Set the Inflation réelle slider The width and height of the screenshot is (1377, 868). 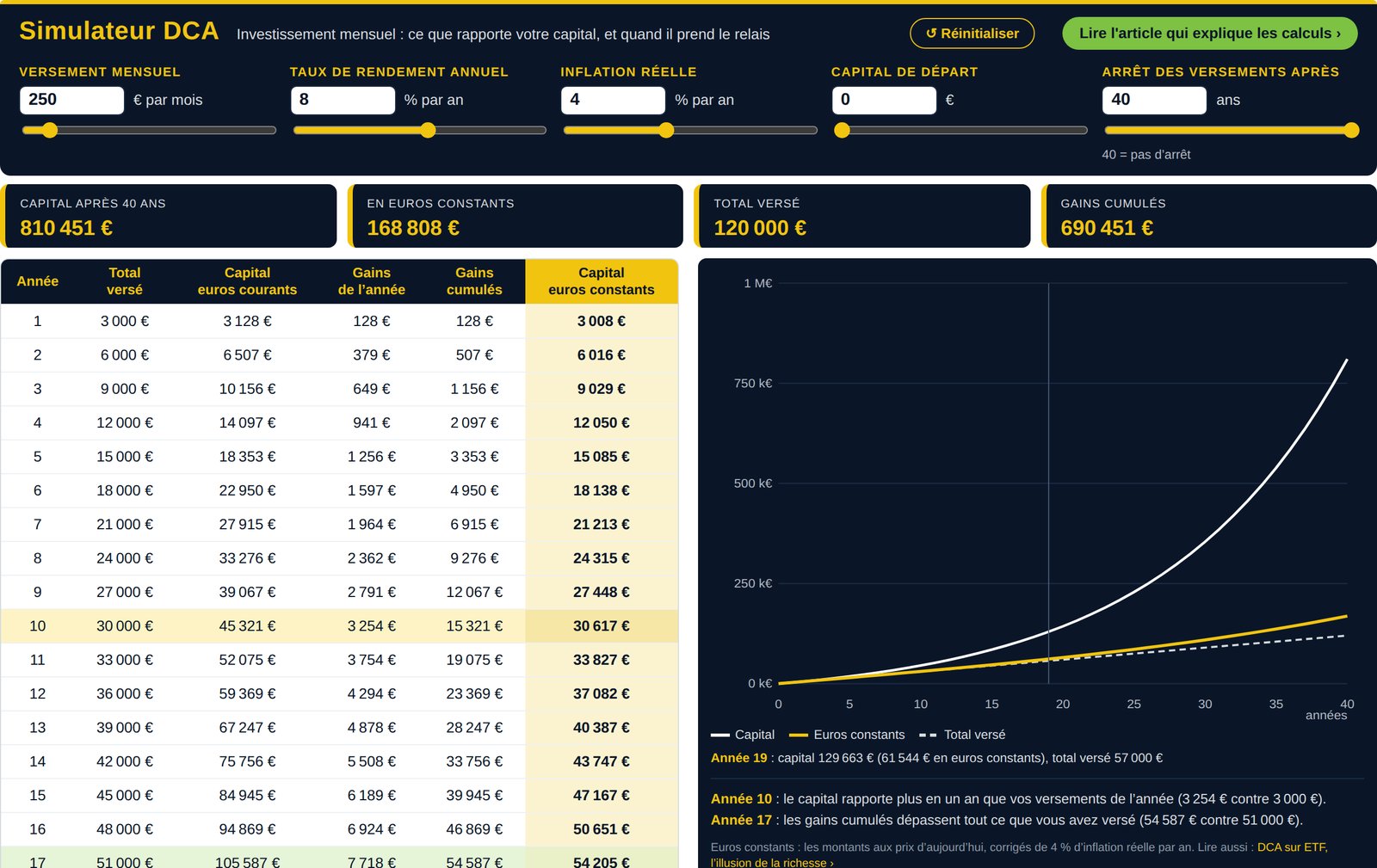point(689,131)
